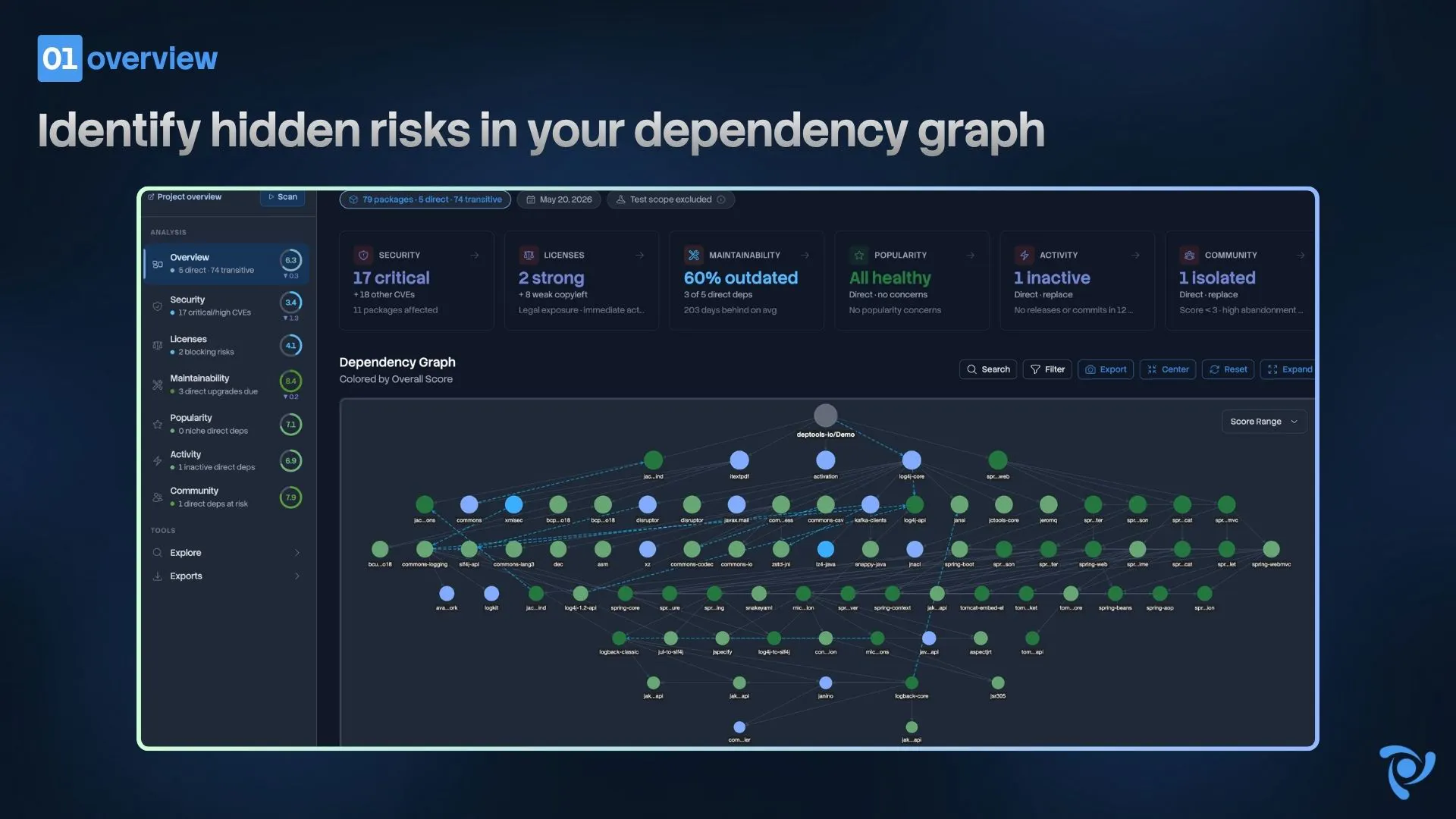
Task: Click the Reset graph button
Action: [x=1228, y=369]
